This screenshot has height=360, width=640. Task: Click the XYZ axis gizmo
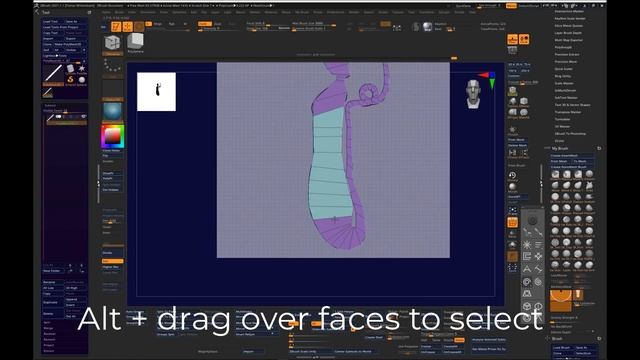click(489, 80)
